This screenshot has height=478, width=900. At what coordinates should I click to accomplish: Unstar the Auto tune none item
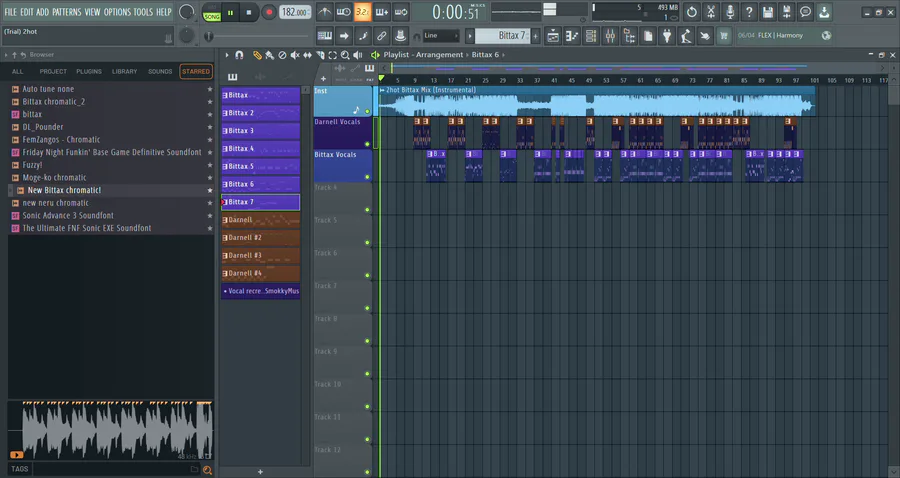point(210,89)
